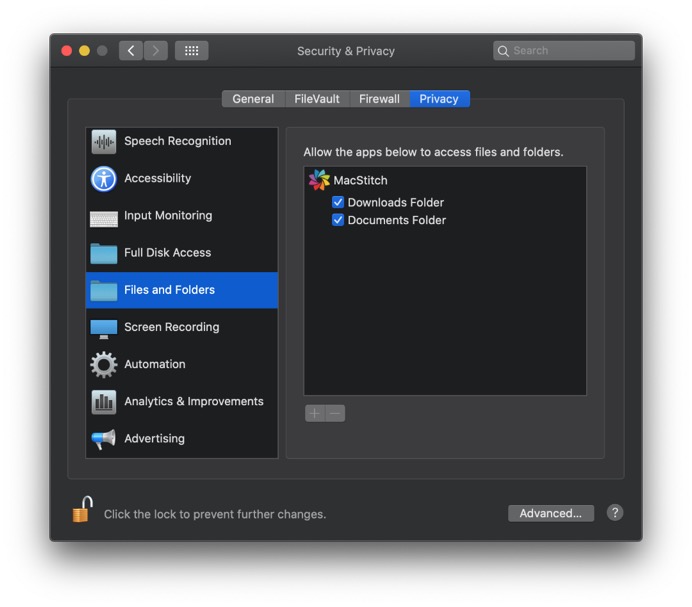692x607 pixels.
Task: Select the Speech Recognition waveform icon
Action: tap(104, 142)
